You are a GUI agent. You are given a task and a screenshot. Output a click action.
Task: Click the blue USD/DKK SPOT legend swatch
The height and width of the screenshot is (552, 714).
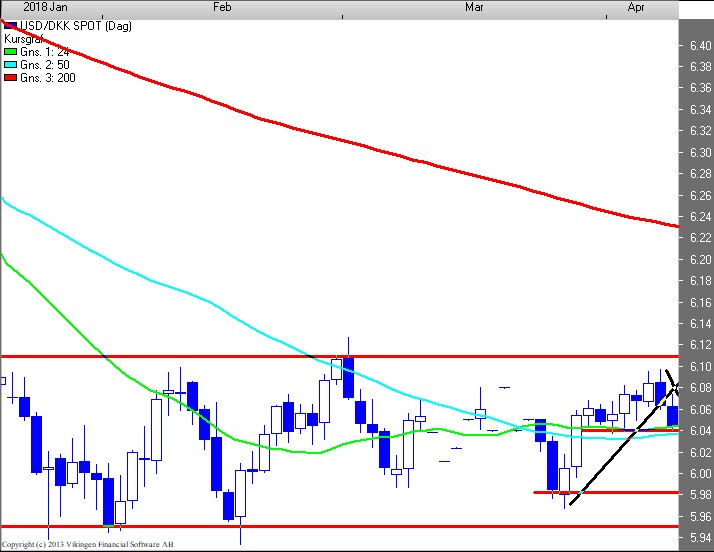click(10, 25)
